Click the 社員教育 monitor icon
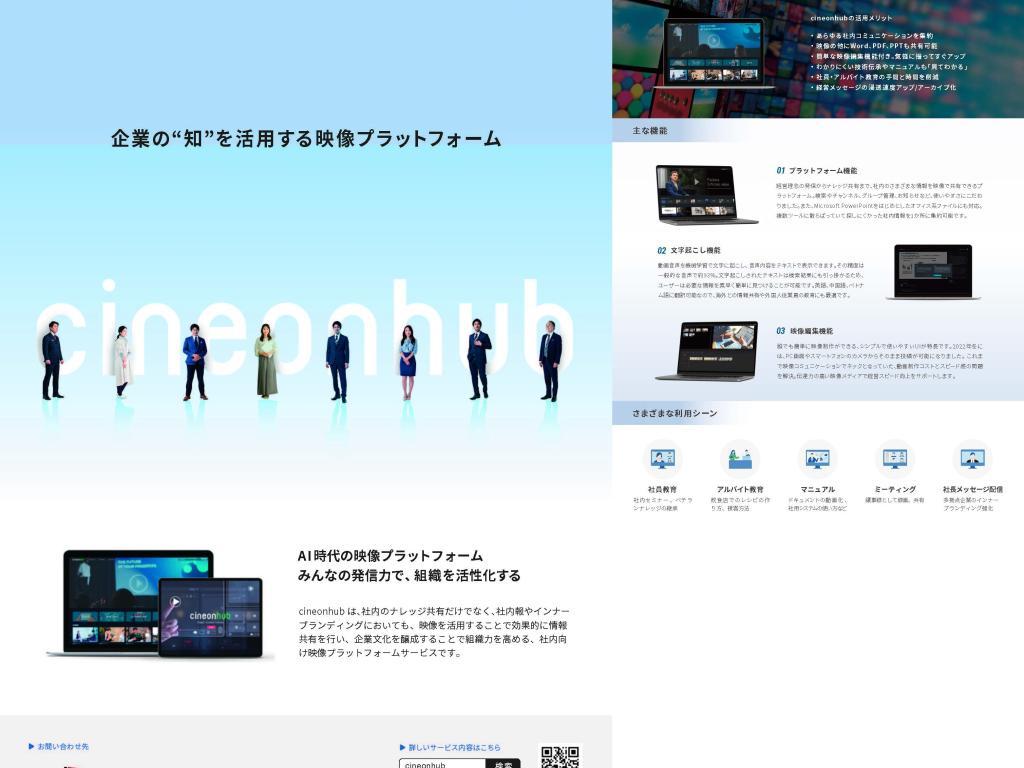 [x=662, y=459]
